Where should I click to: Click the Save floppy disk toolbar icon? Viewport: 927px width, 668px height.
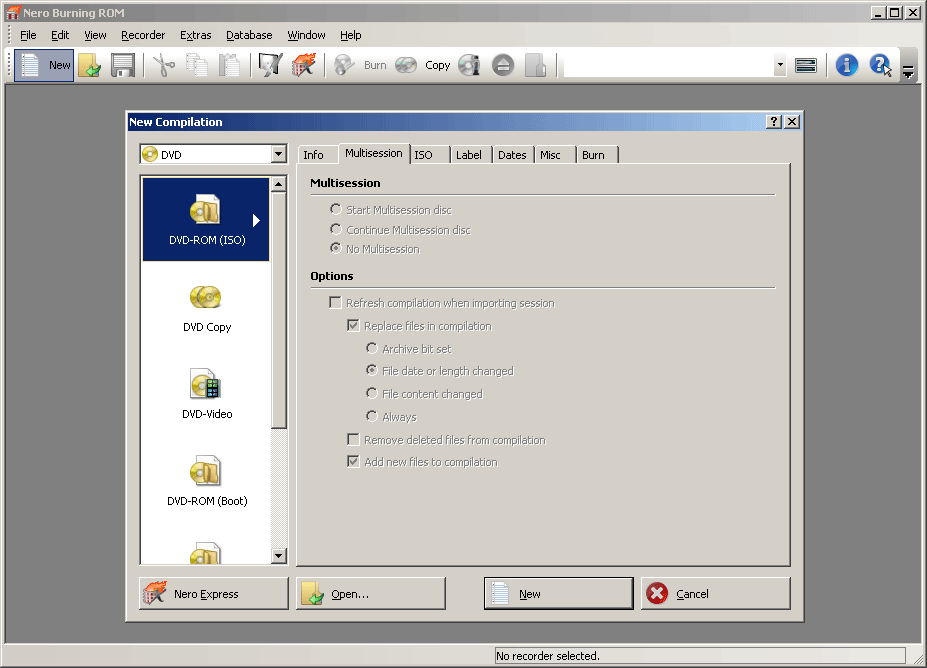(123, 65)
